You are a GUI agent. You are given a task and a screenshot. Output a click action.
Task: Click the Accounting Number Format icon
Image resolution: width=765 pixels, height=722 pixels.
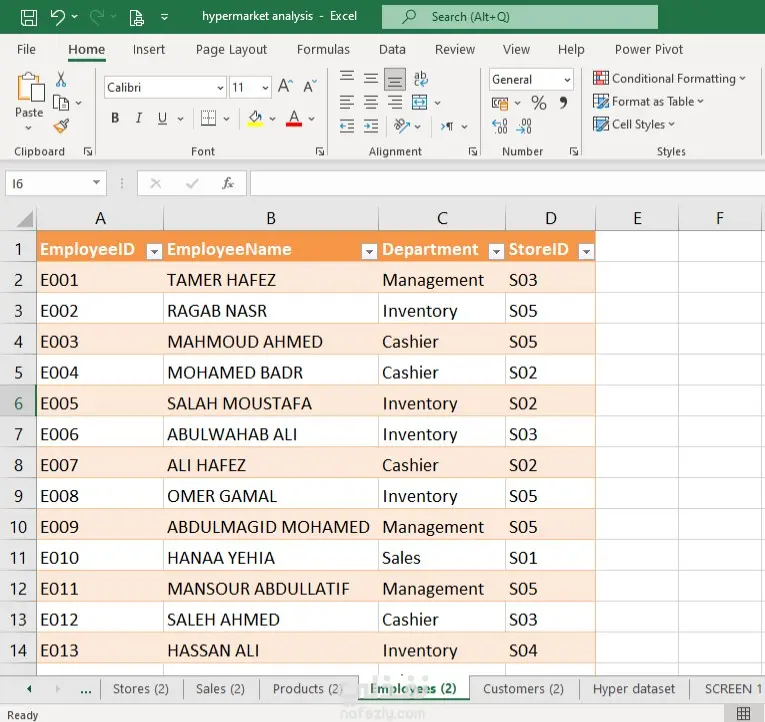500,103
